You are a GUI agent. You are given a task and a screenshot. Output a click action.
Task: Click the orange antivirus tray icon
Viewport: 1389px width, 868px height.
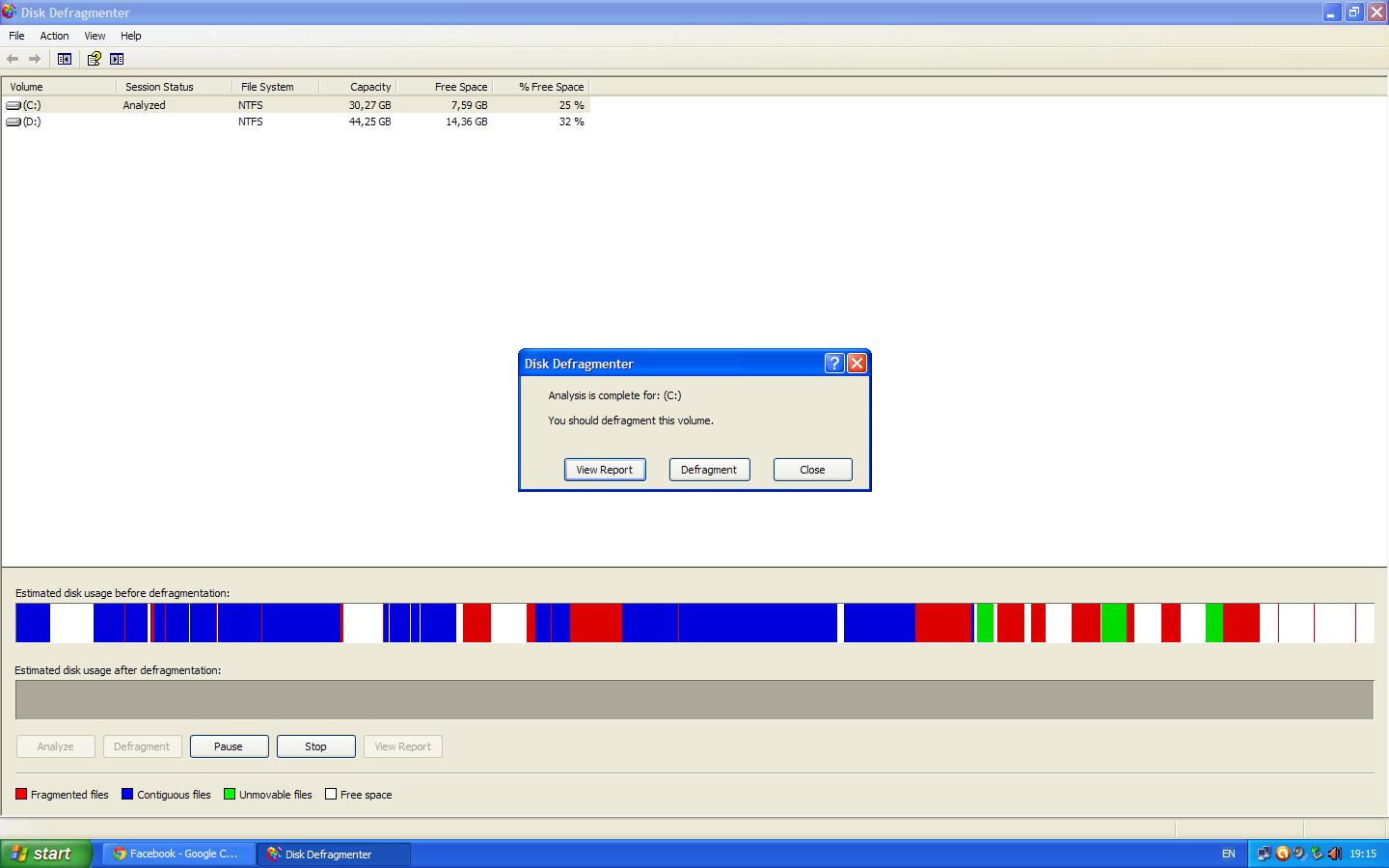1282,854
